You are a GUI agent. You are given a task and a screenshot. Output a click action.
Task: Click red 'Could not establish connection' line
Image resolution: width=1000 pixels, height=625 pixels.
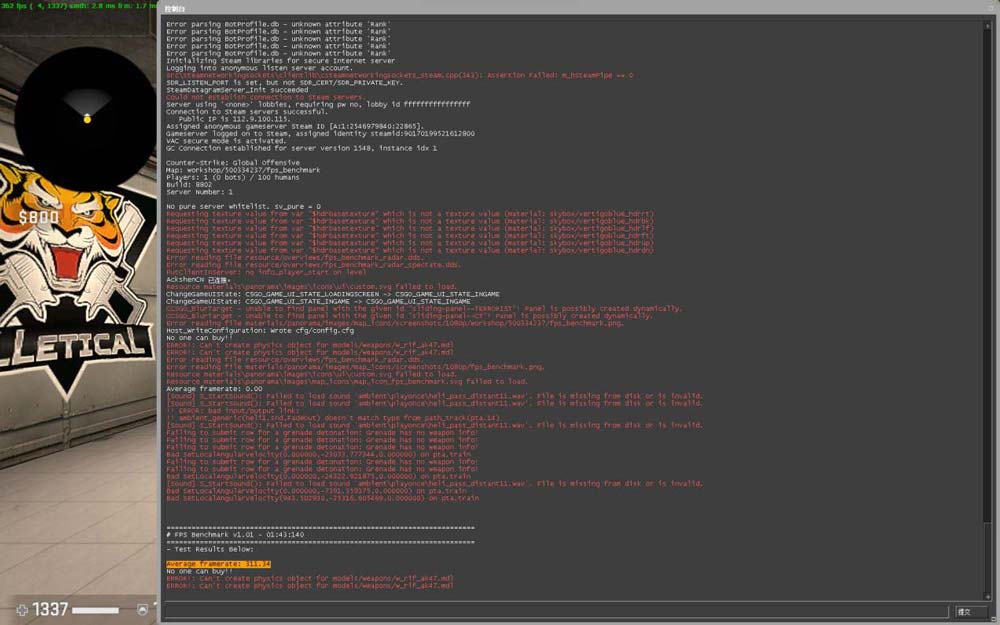(x=265, y=98)
